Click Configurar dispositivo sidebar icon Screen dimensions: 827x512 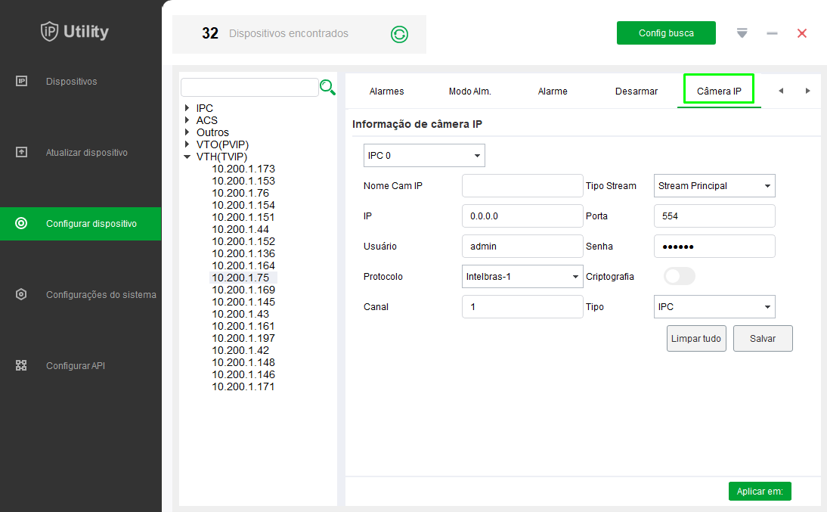pos(21,223)
